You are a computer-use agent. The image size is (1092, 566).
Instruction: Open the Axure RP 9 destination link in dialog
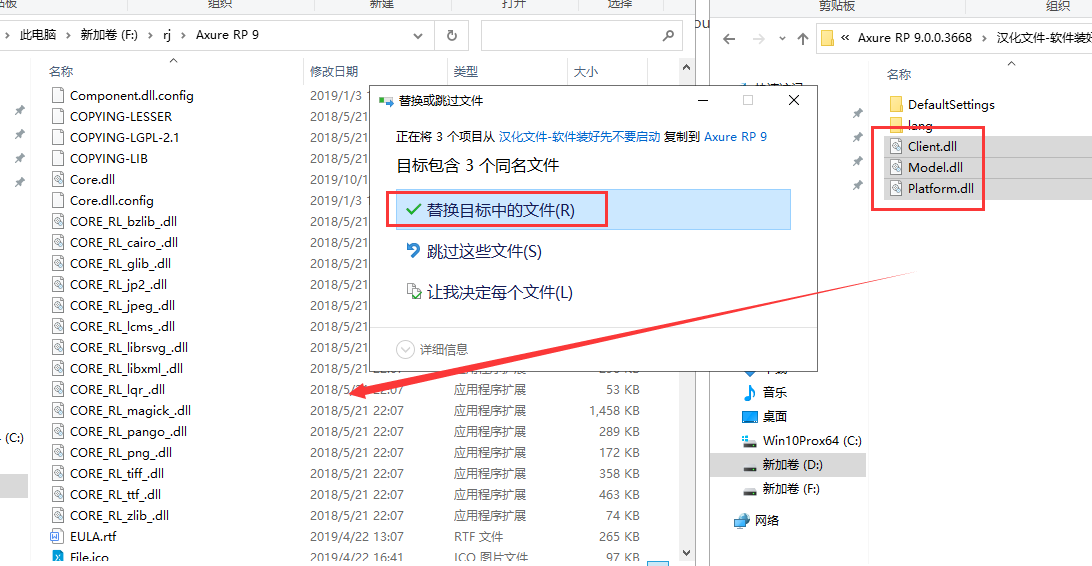735,136
